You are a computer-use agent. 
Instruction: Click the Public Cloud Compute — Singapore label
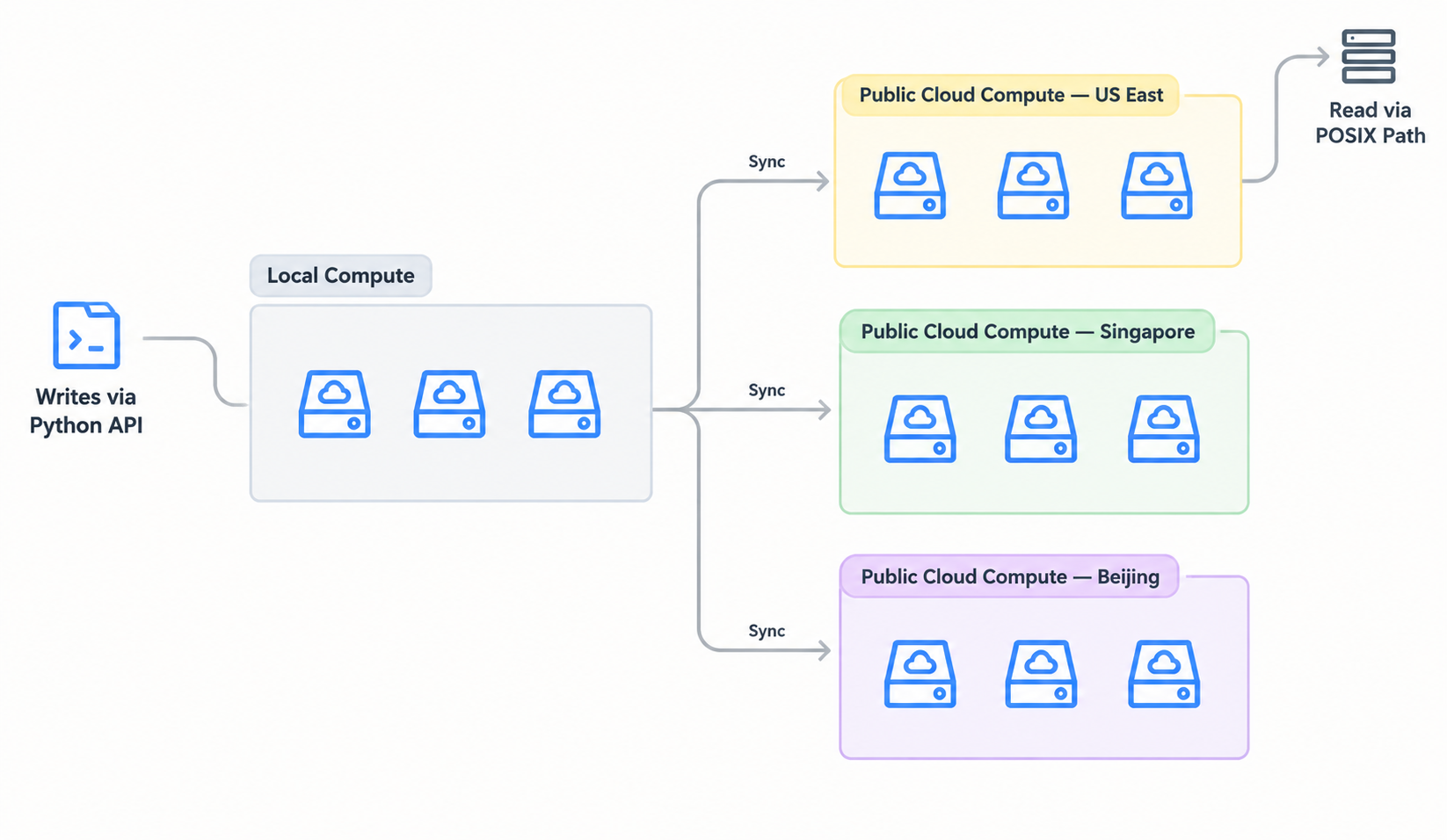tap(1028, 331)
